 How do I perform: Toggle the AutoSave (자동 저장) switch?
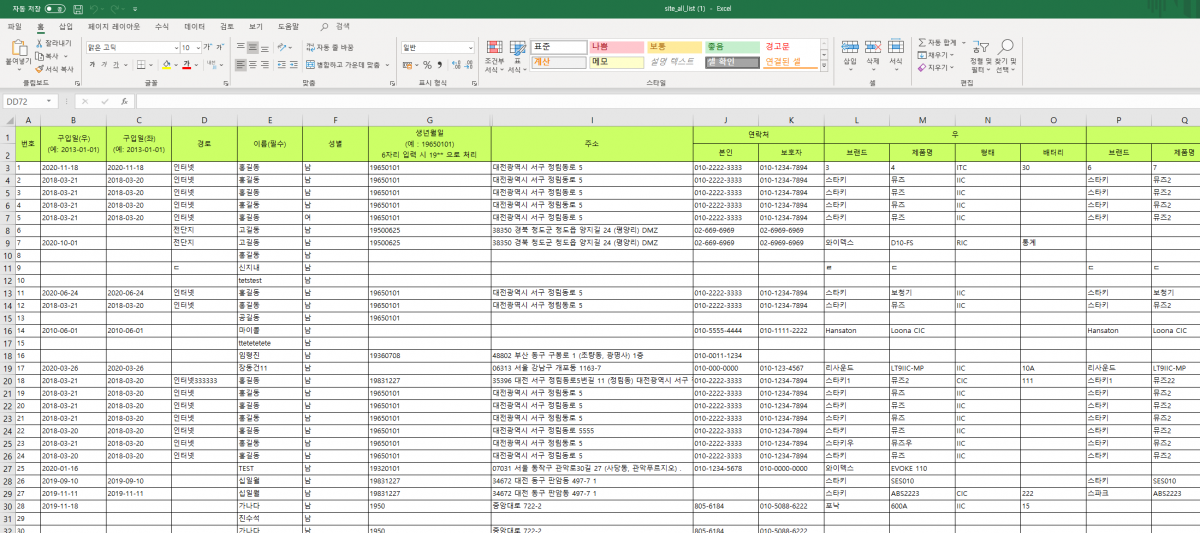click(54, 8)
